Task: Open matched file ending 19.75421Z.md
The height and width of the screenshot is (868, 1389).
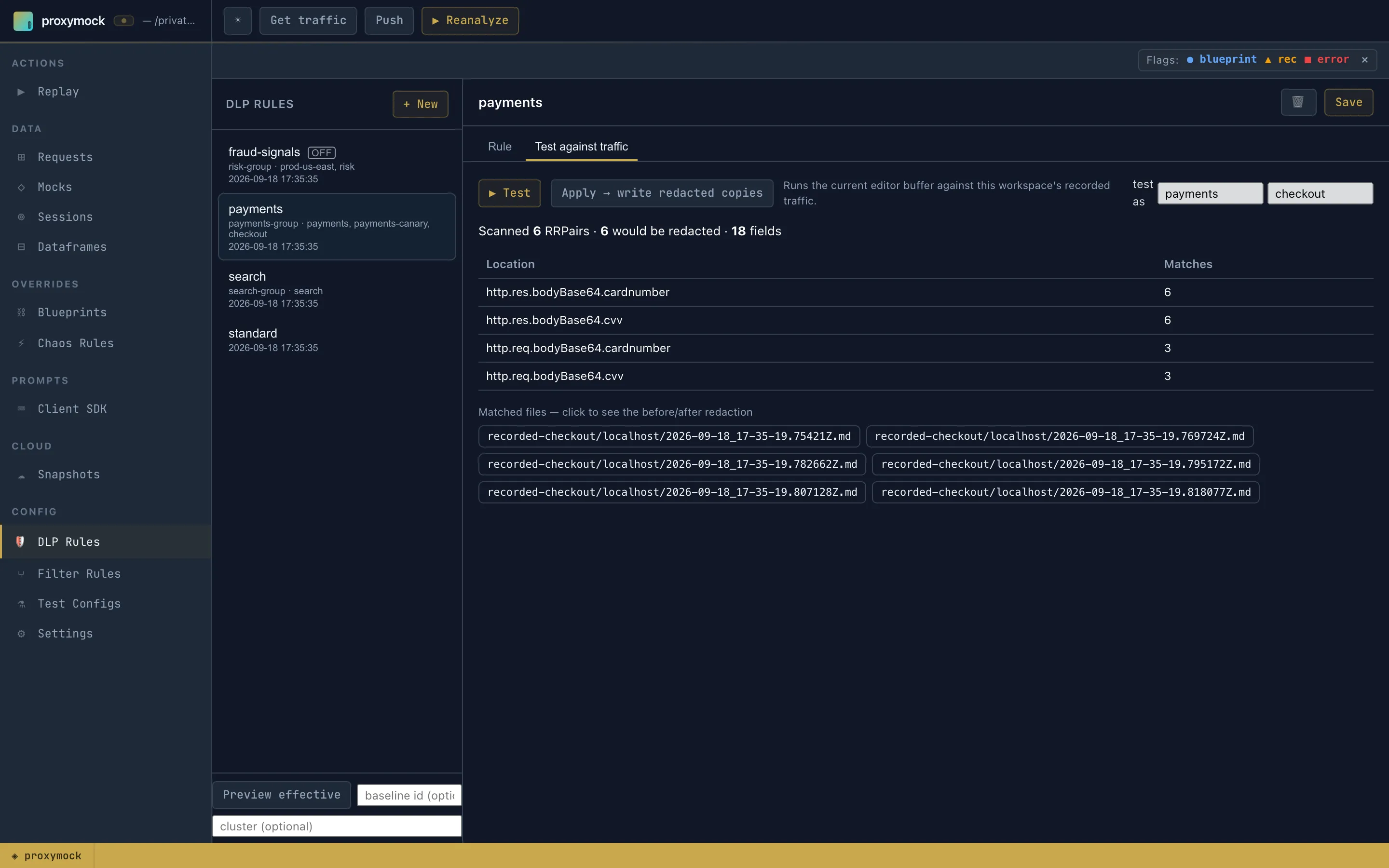Action: coord(668,436)
